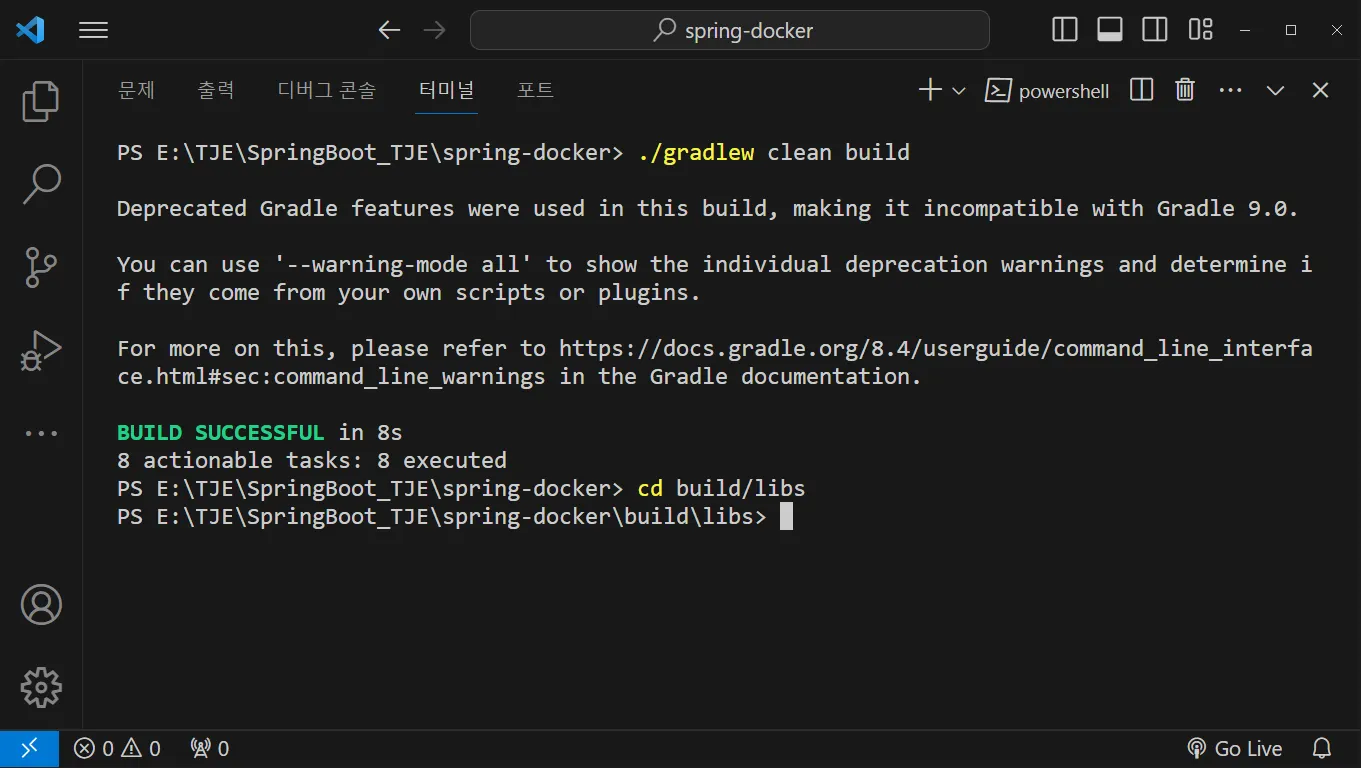Image resolution: width=1361 pixels, height=768 pixels.
Task: Open forwarded ports indicator in status bar
Action: point(209,748)
